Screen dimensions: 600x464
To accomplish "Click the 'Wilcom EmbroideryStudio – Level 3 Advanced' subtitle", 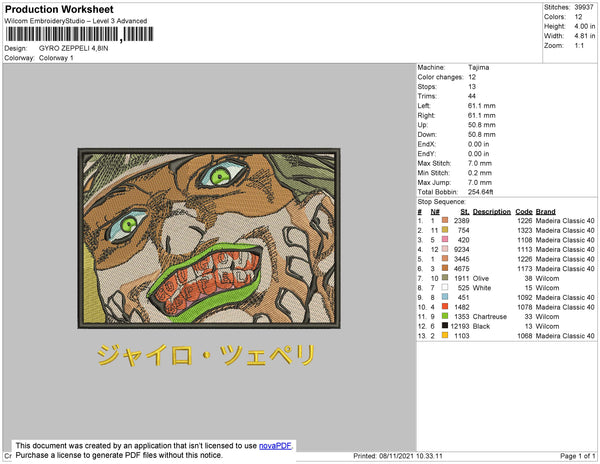I will 75,21.
